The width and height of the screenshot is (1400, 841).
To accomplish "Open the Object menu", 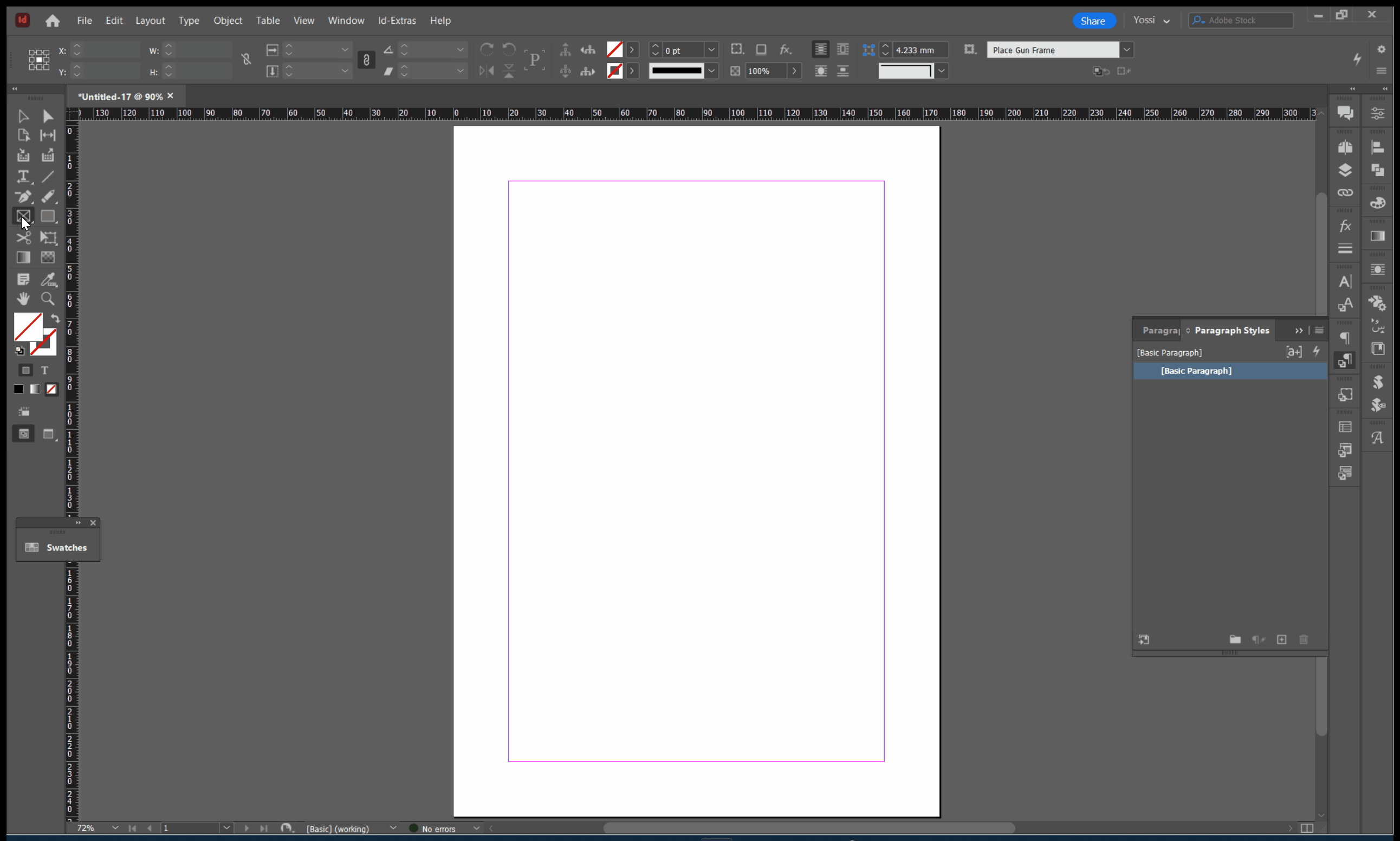I will coord(228,21).
